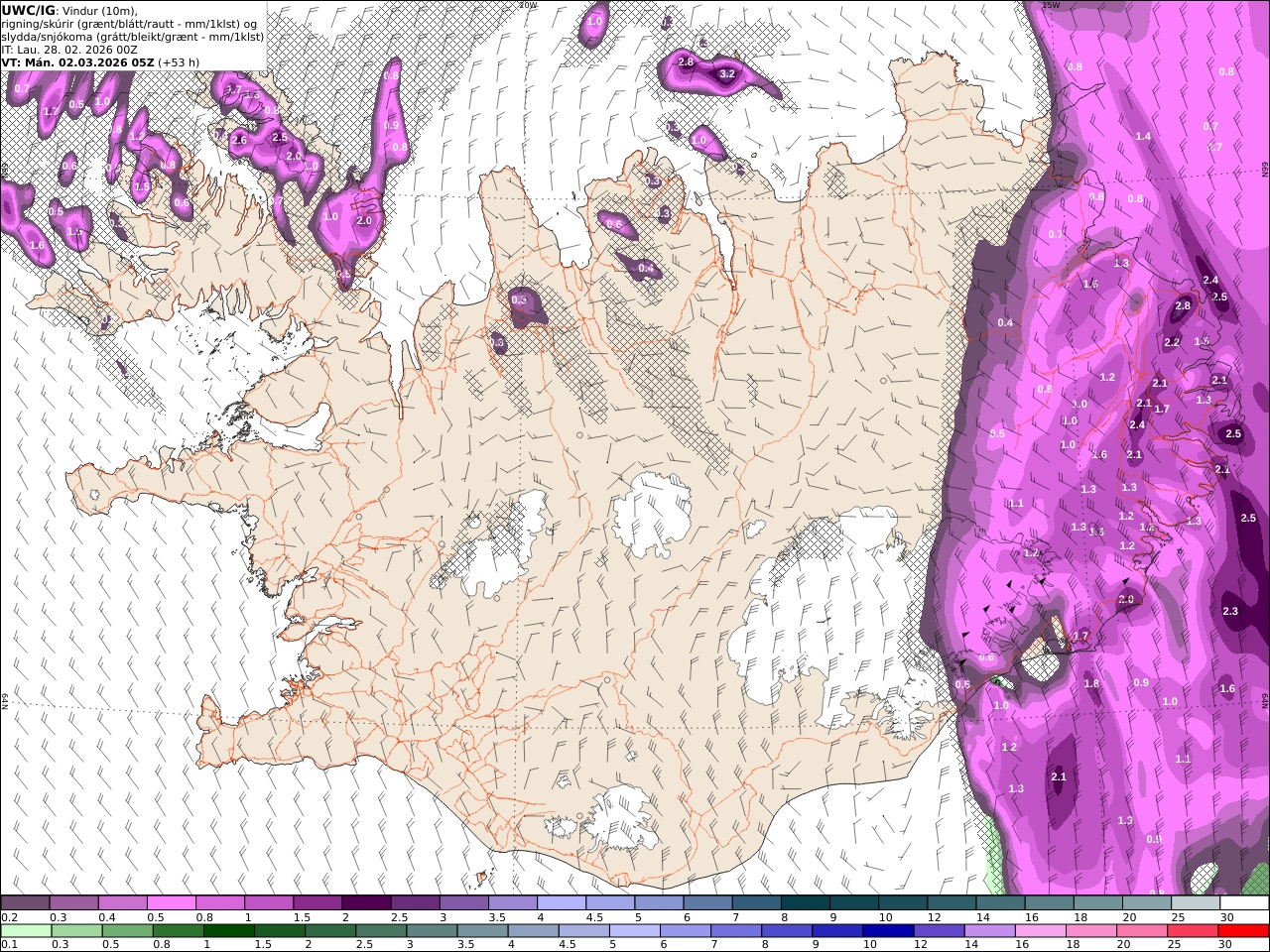Click the 0.1 label on the rain scale
The image size is (1270, 952).
tap(10, 944)
